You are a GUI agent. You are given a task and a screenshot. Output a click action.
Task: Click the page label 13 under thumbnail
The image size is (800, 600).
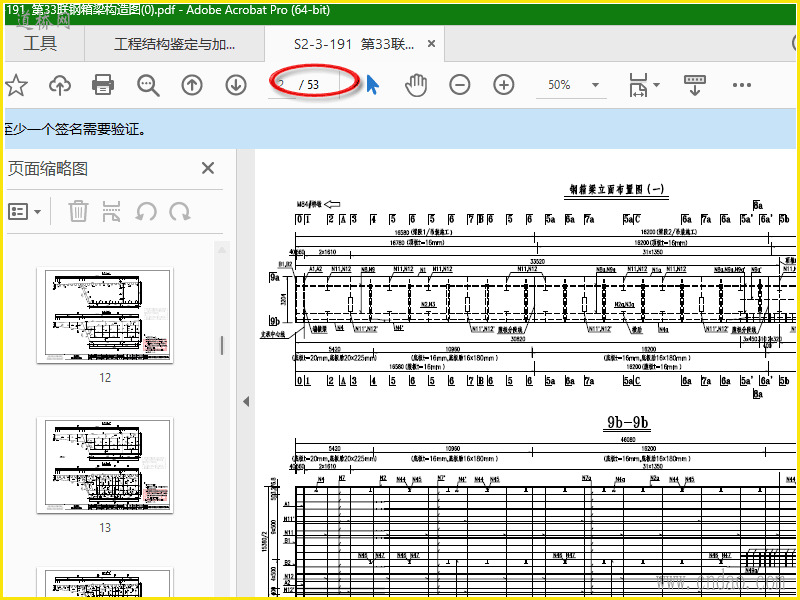click(x=105, y=528)
